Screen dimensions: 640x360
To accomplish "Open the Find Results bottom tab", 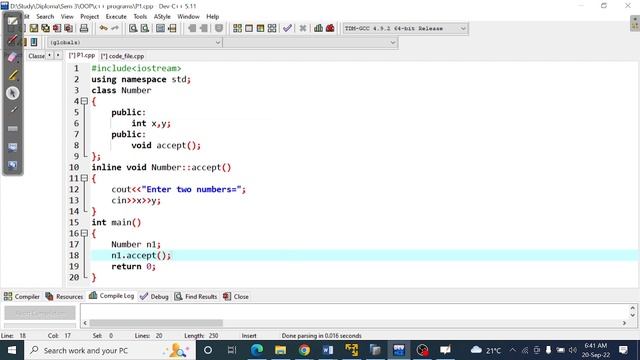I will point(196,296).
